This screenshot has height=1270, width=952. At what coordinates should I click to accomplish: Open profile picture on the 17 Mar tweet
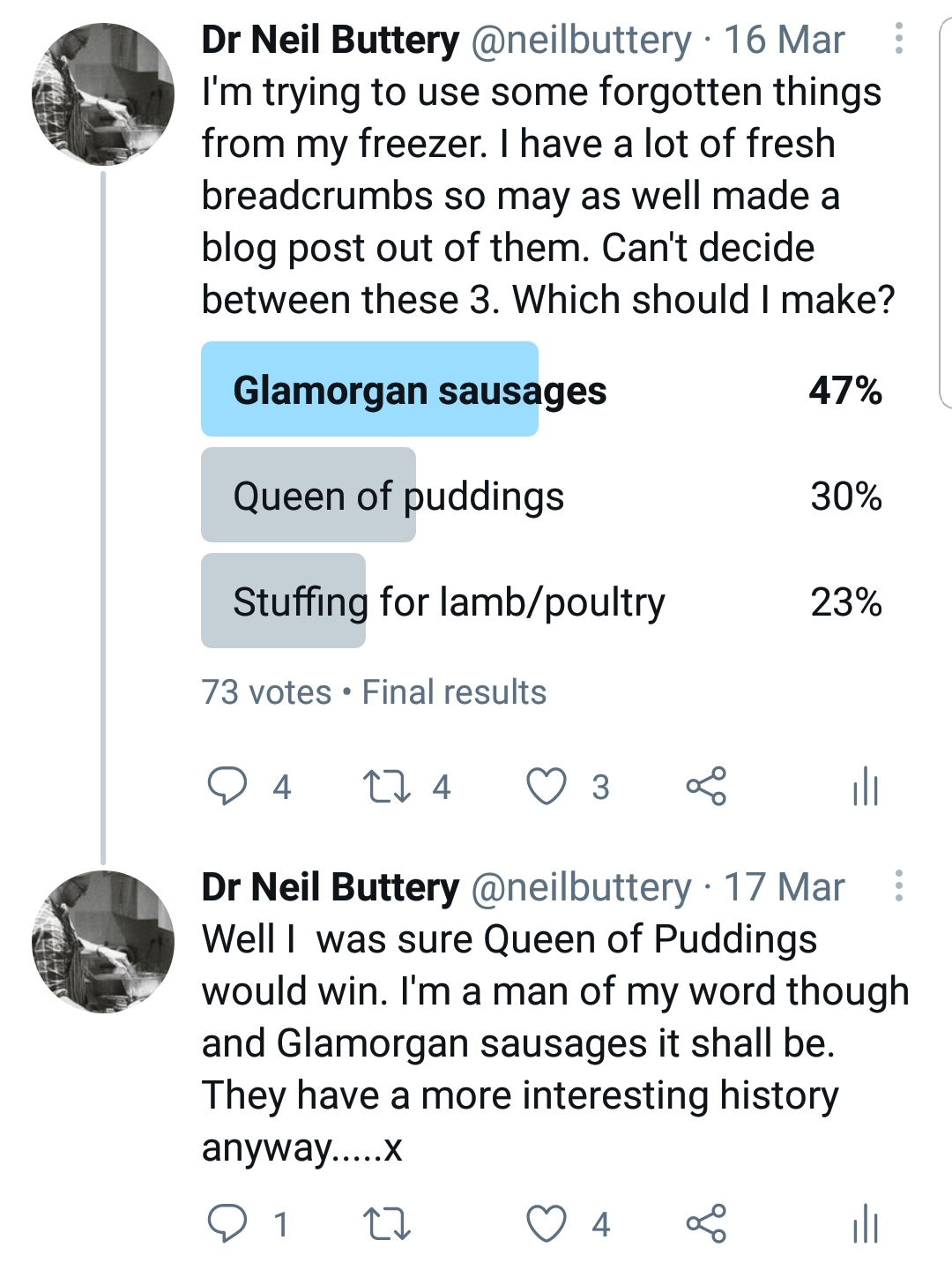(103, 941)
